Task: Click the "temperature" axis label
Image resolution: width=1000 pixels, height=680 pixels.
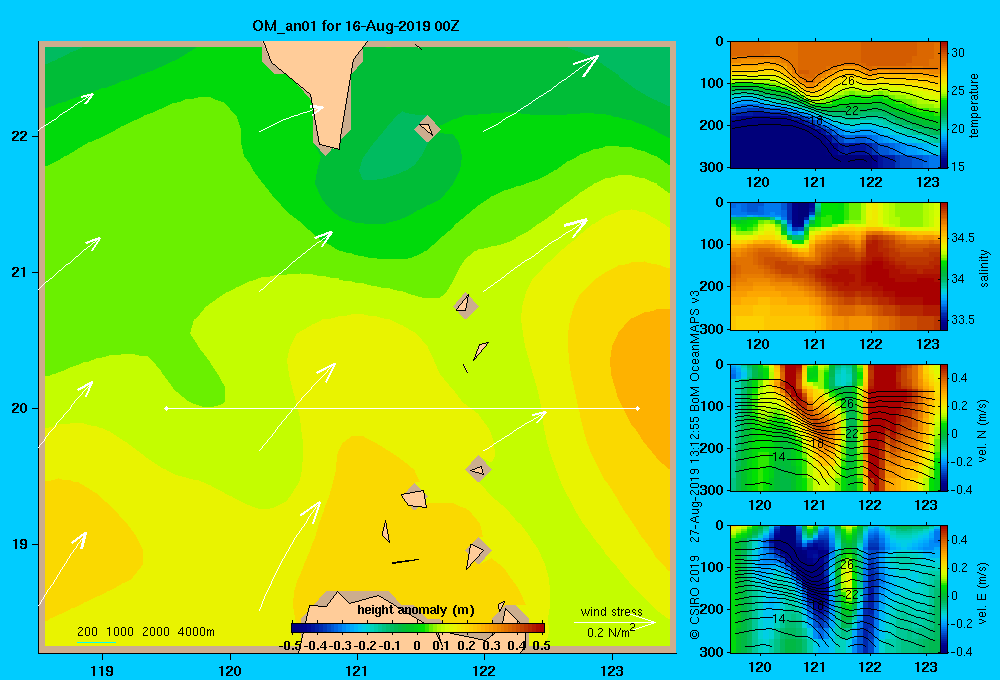Action: (974, 105)
